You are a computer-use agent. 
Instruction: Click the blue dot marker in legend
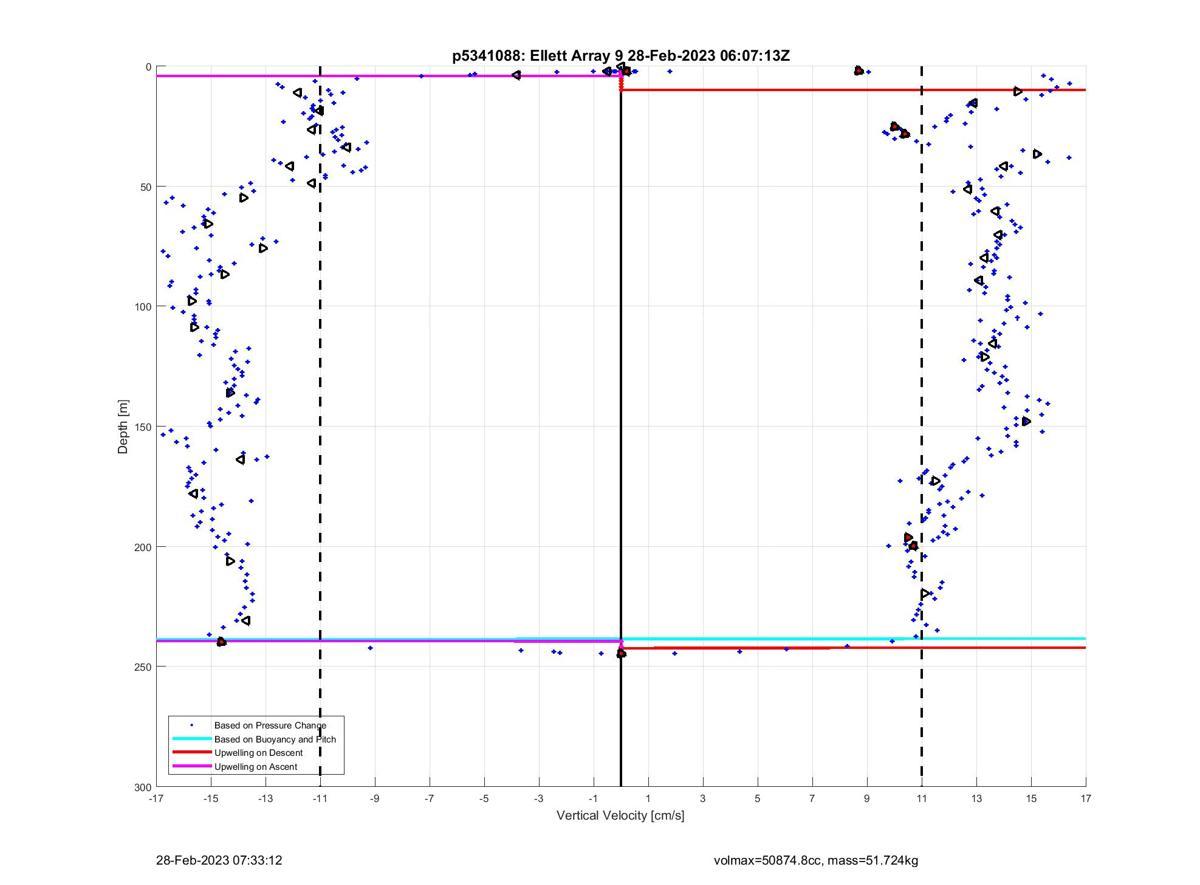[191, 725]
